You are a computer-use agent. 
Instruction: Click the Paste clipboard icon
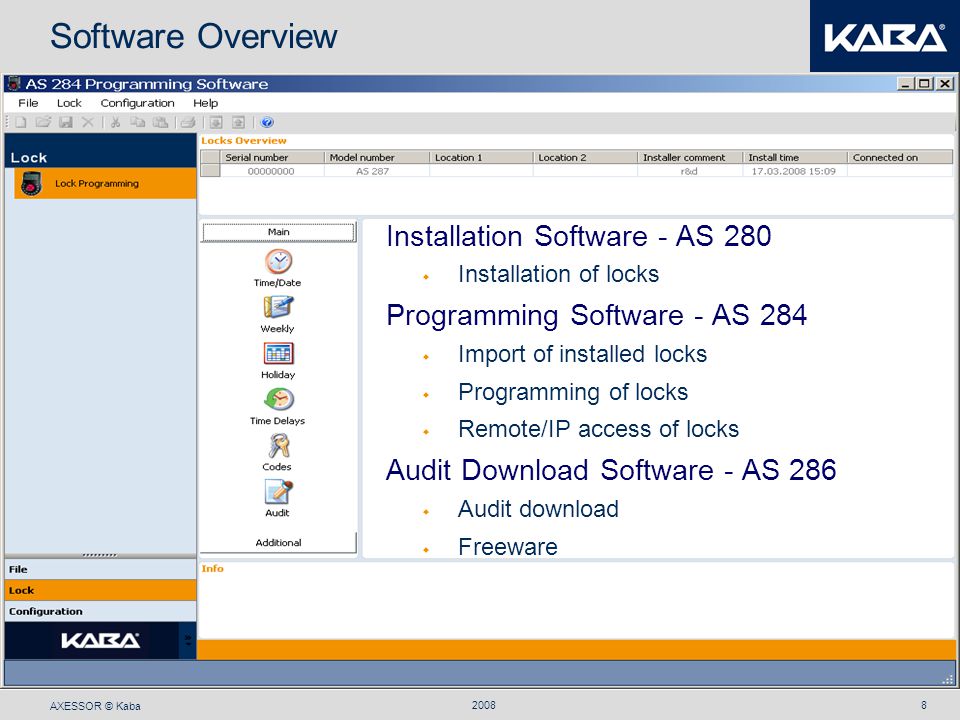160,122
